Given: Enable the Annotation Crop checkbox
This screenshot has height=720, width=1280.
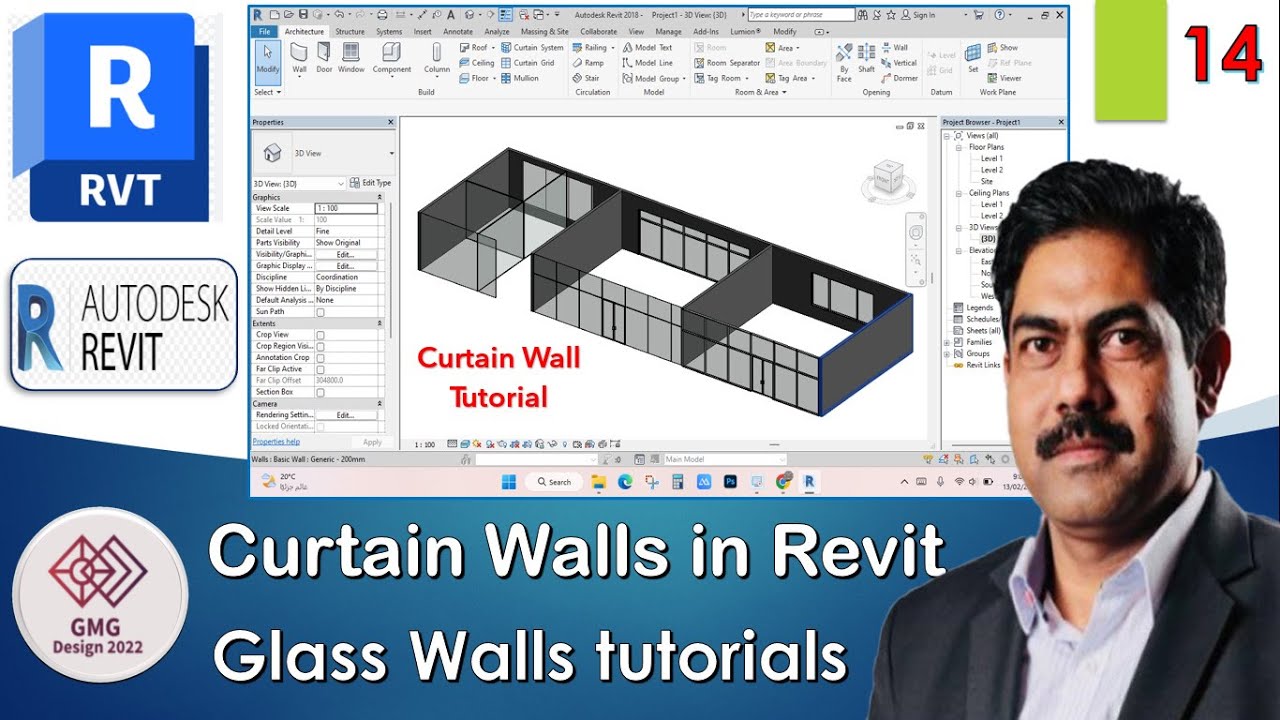Looking at the screenshot, I should pos(320,358).
